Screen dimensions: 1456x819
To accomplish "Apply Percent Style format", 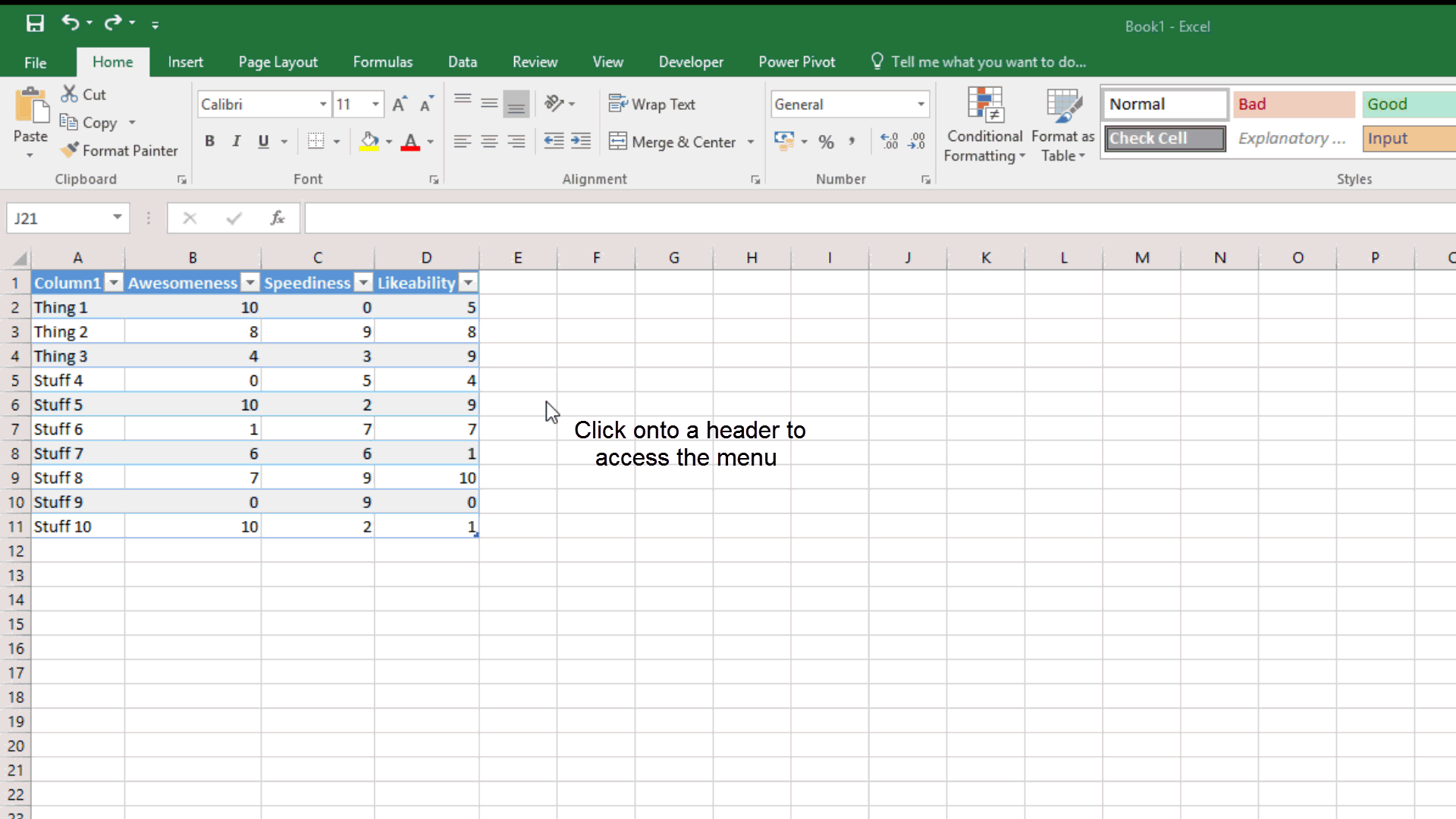I will pos(826,142).
